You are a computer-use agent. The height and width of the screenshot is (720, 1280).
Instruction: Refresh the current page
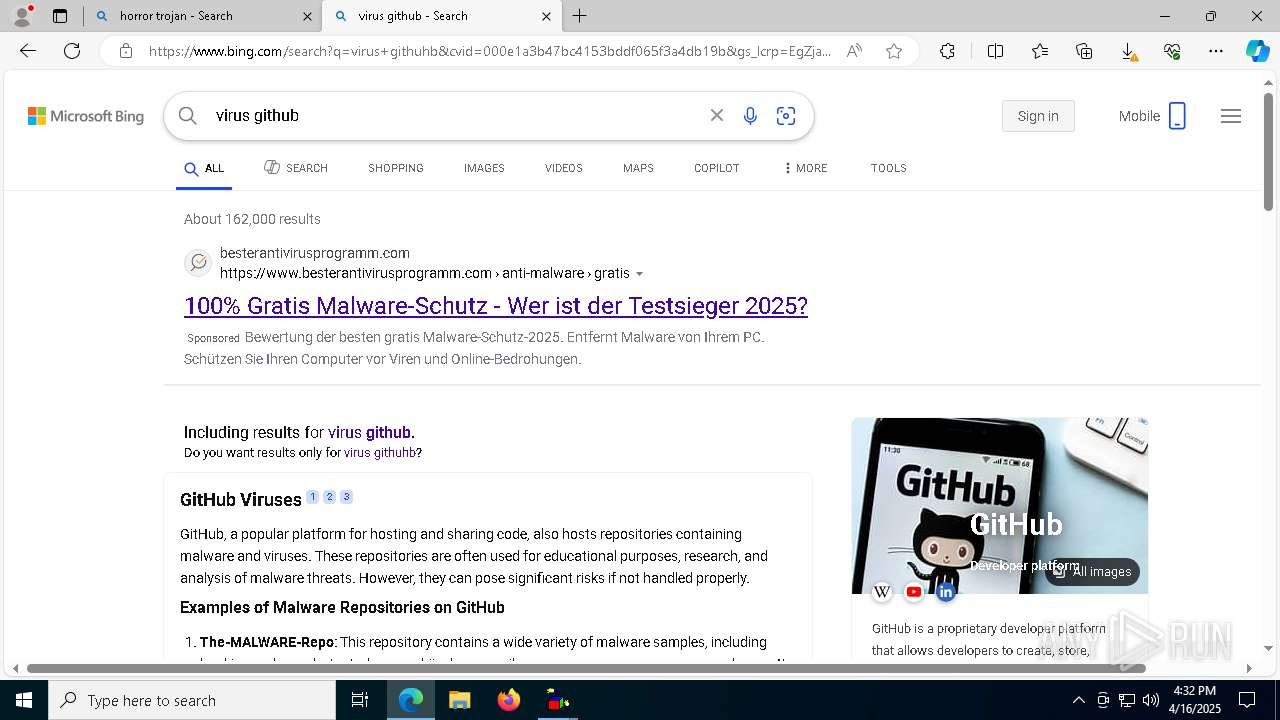[x=72, y=51]
